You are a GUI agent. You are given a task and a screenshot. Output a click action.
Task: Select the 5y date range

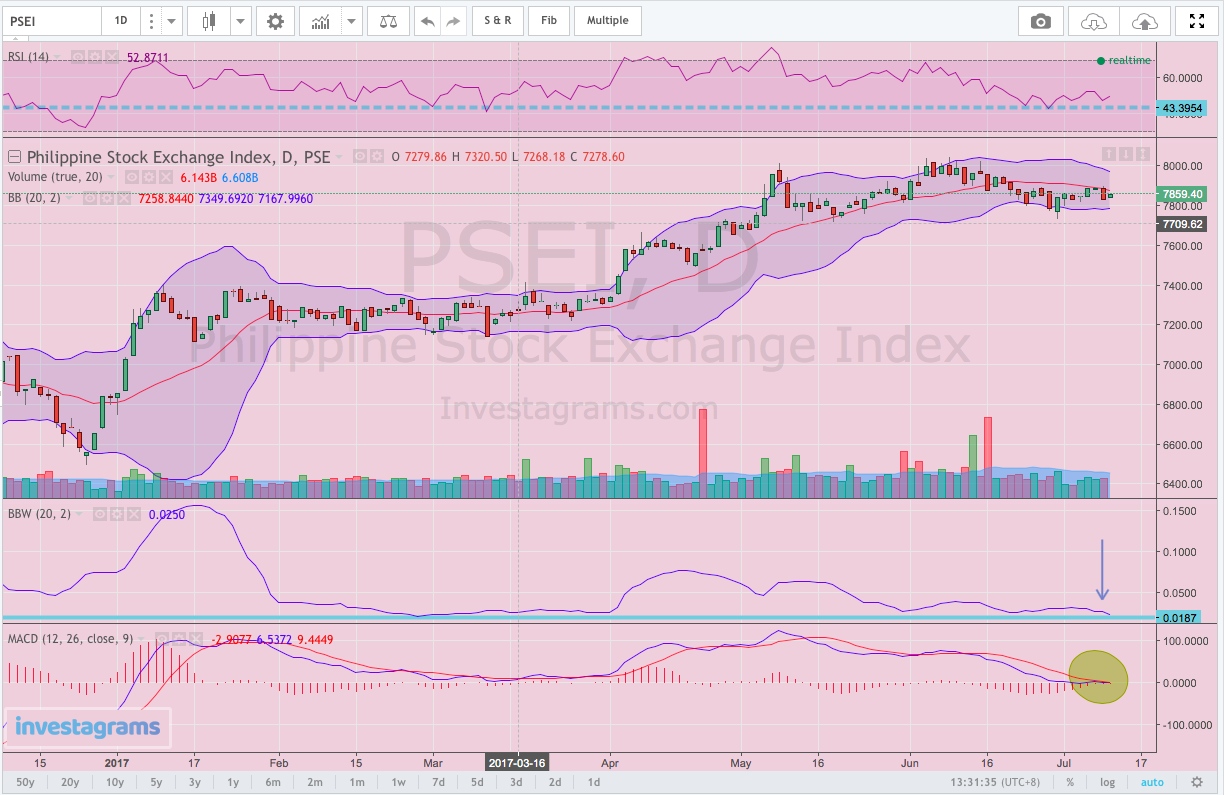coord(155,782)
